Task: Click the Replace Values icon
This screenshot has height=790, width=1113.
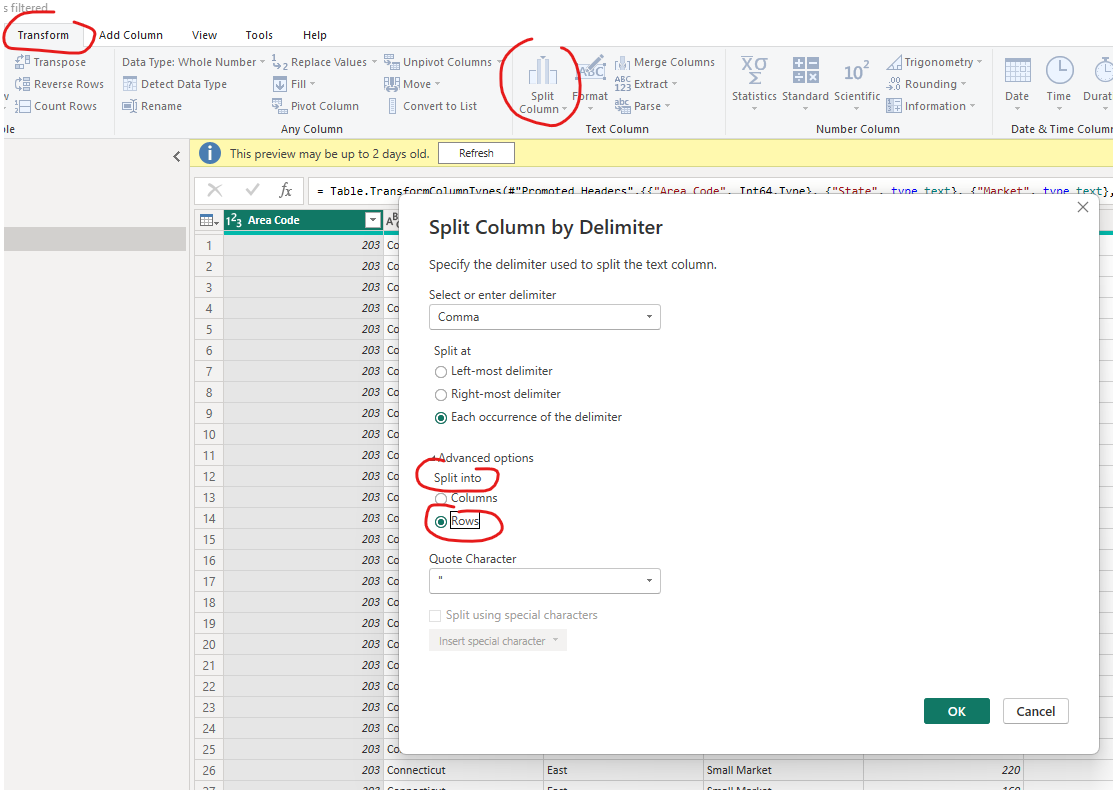Action: coord(280,62)
